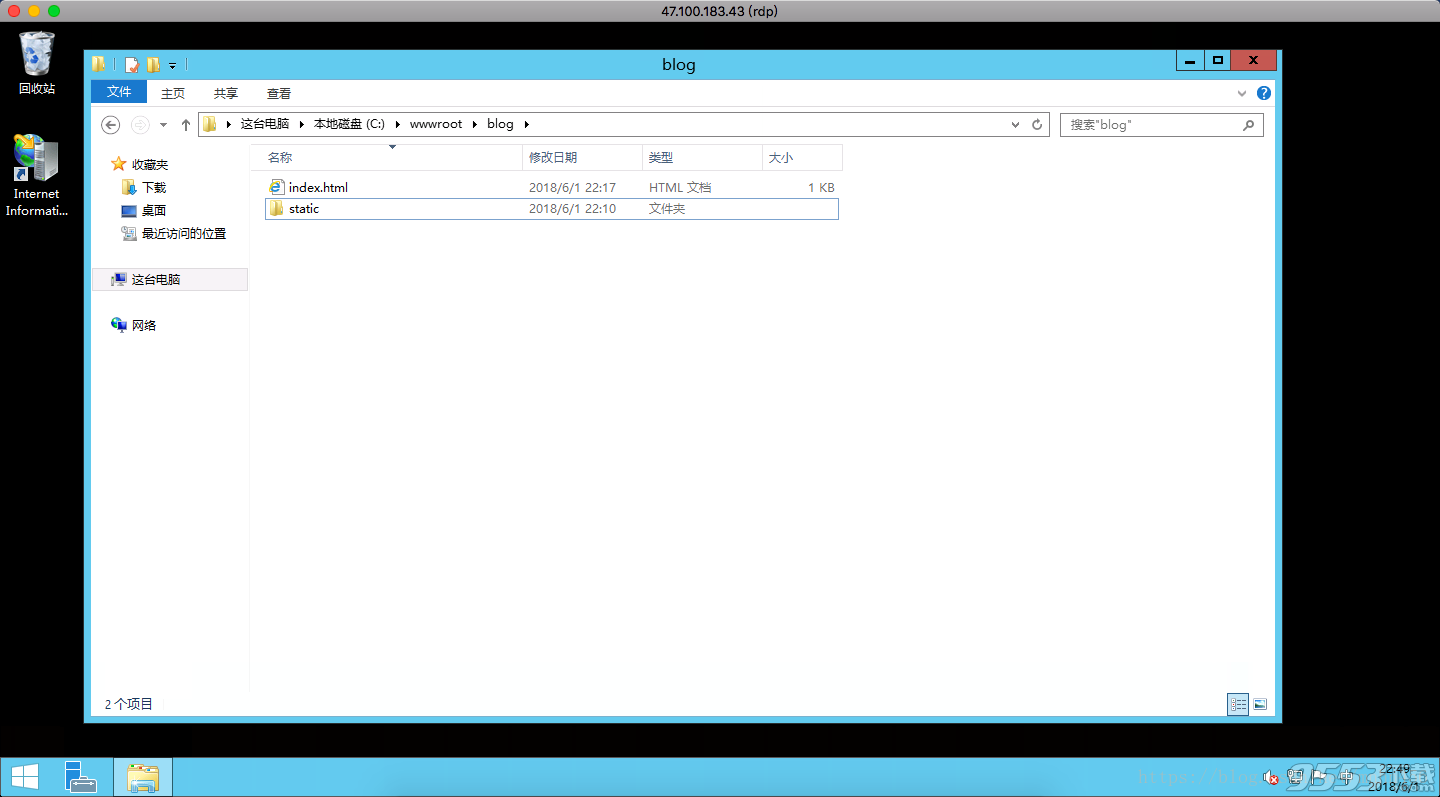Screen dimensions: 1440x797
Task: Click the search magnifier icon
Action: click(1248, 125)
